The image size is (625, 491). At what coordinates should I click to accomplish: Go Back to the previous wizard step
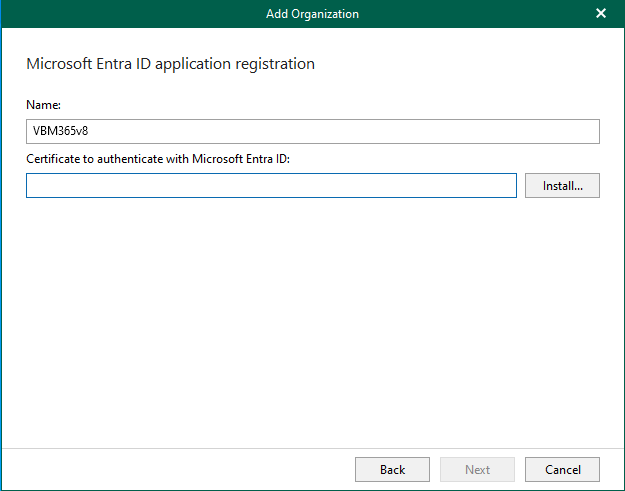[392, 469]
